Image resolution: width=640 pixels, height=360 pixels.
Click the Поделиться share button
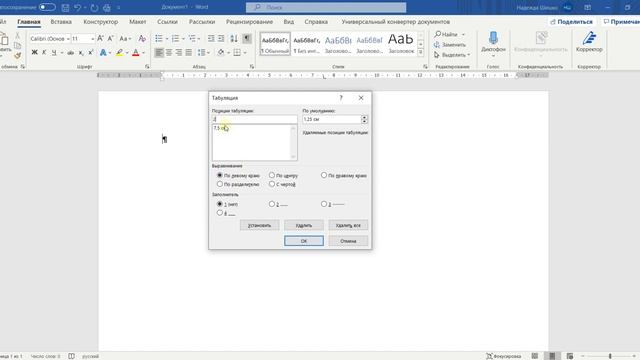[x=571, y=22]
